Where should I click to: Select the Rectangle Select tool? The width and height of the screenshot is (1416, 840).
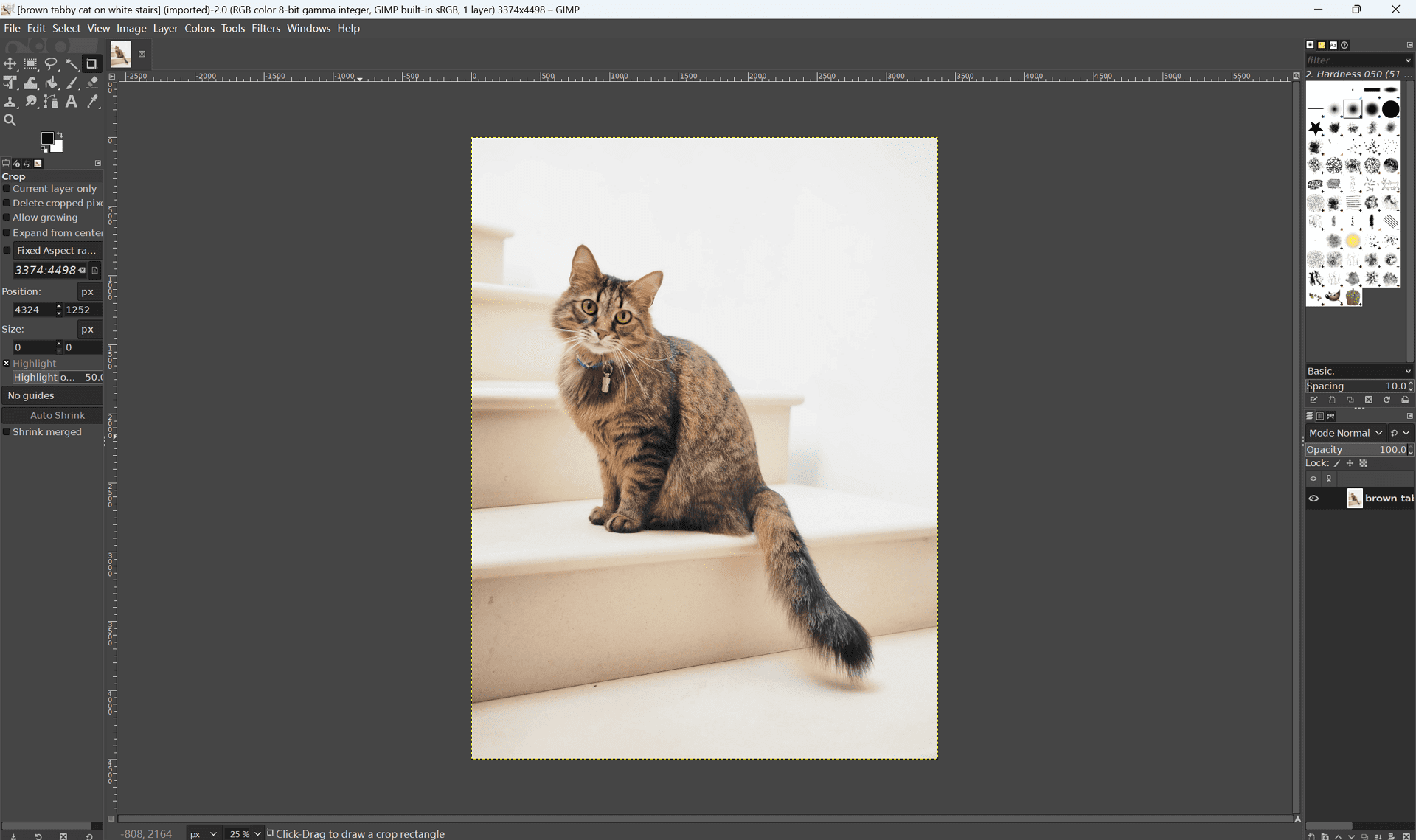pos(31,64)
